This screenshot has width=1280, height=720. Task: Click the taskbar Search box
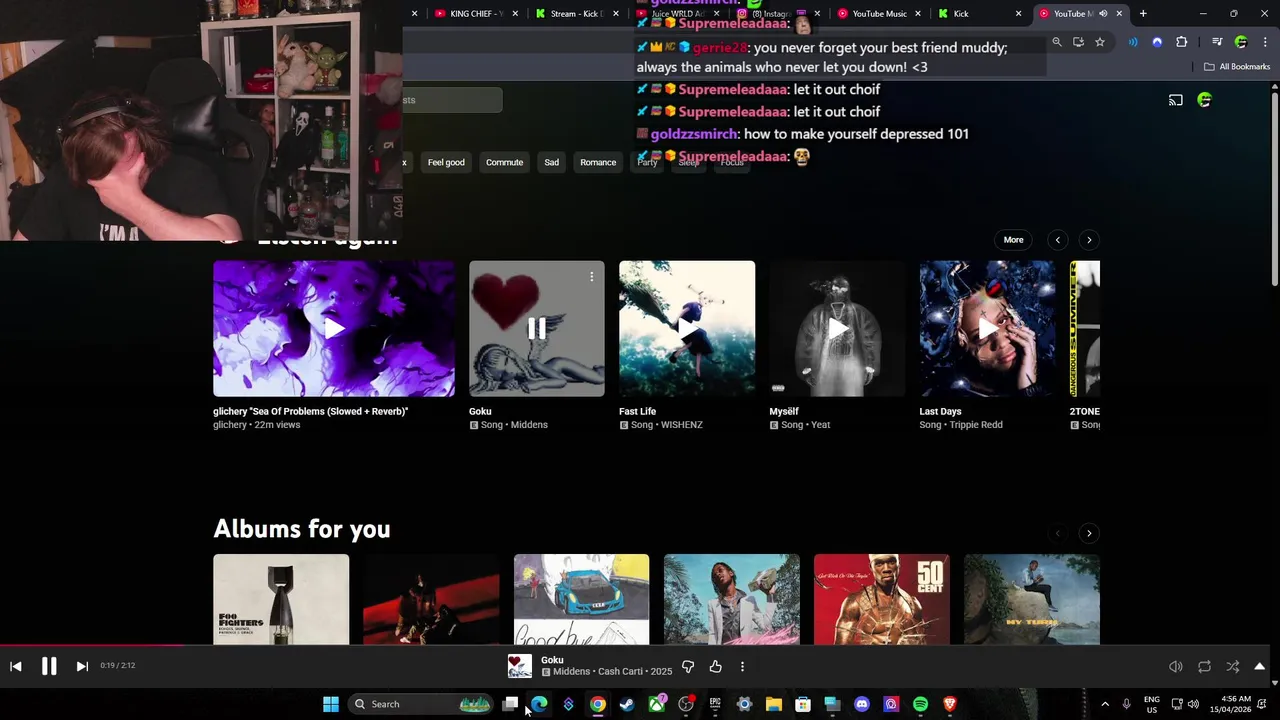click(421, 704)
